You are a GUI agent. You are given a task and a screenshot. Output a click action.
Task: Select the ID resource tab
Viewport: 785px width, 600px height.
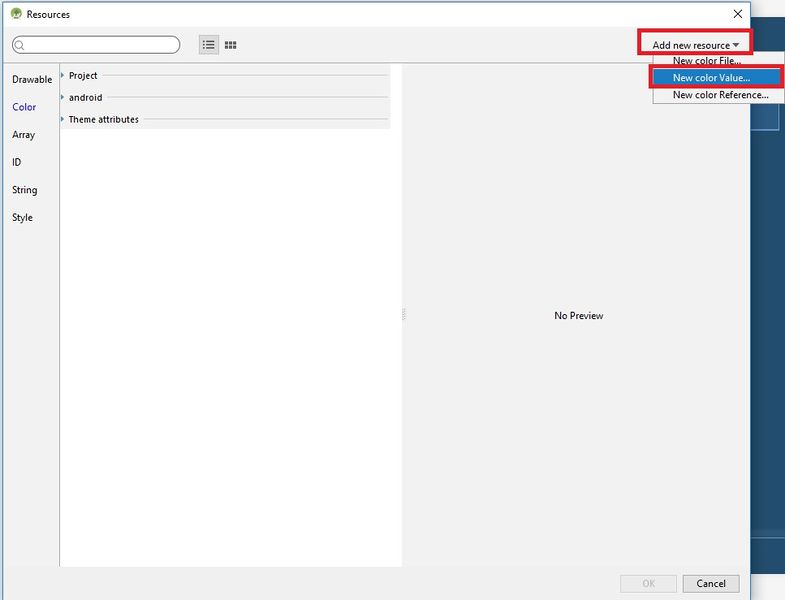17,162
